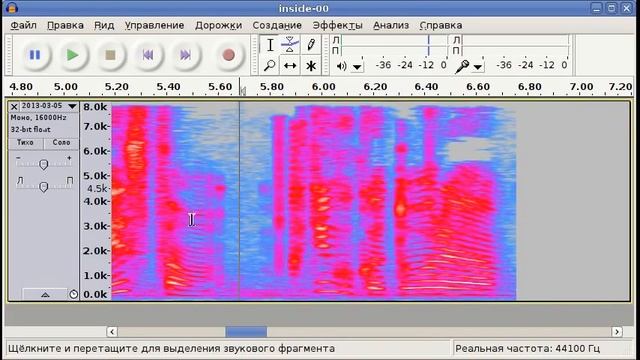The height and width of the screenshot is (360, 640).
Task: Open the output meter dropdown arrow
Action: [357, 67]
